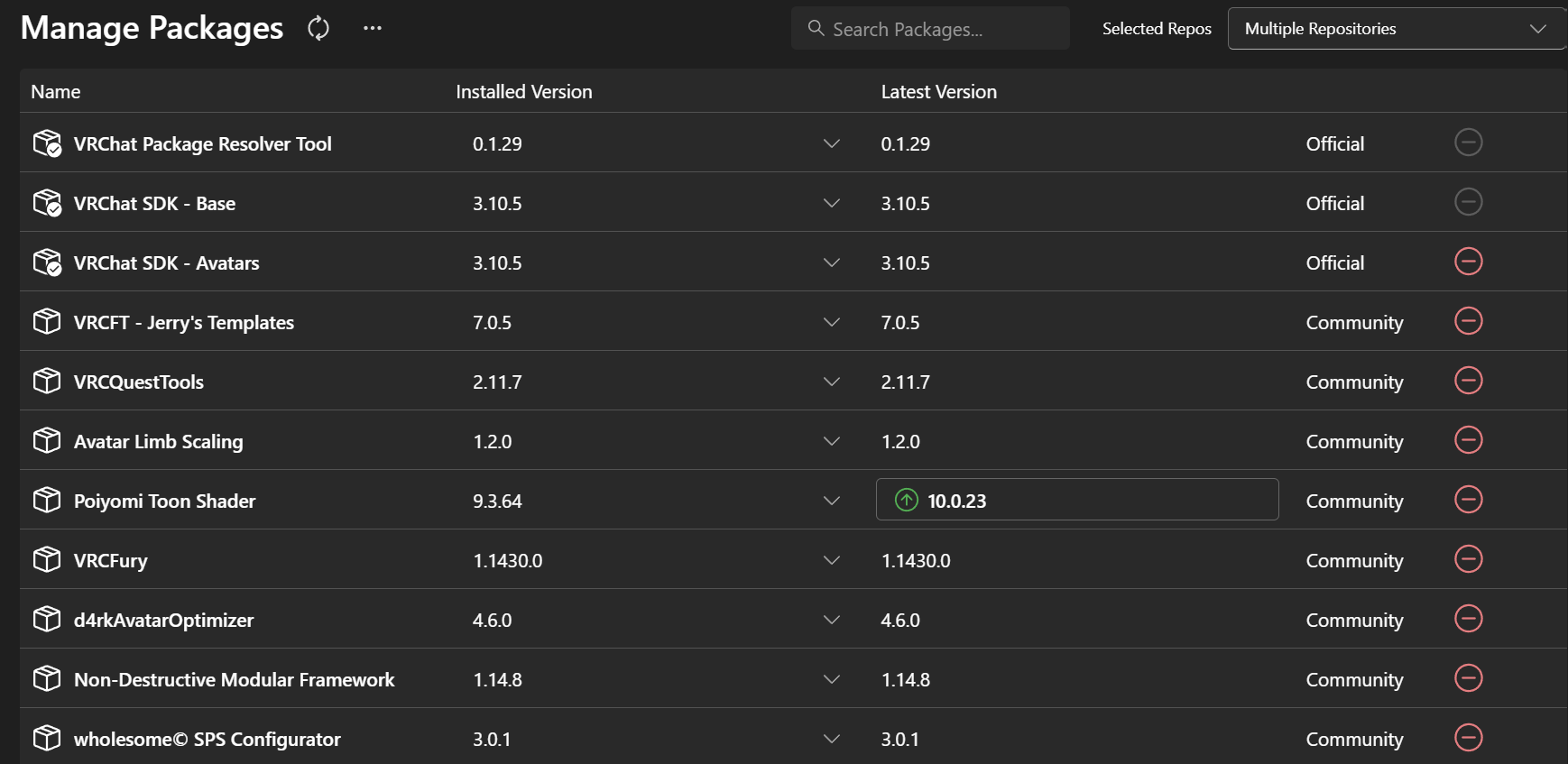Click the Selected Repos label
Image resolution: width=1568 pixels, height=764 pixels.
(1157, 29)
